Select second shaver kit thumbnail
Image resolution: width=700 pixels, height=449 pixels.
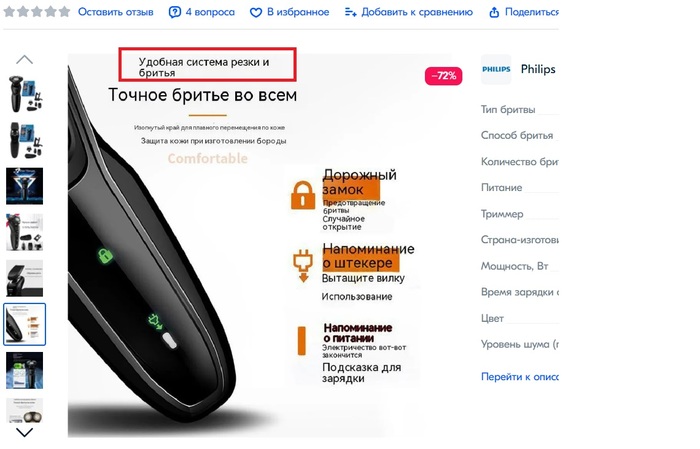click(25, 140)
